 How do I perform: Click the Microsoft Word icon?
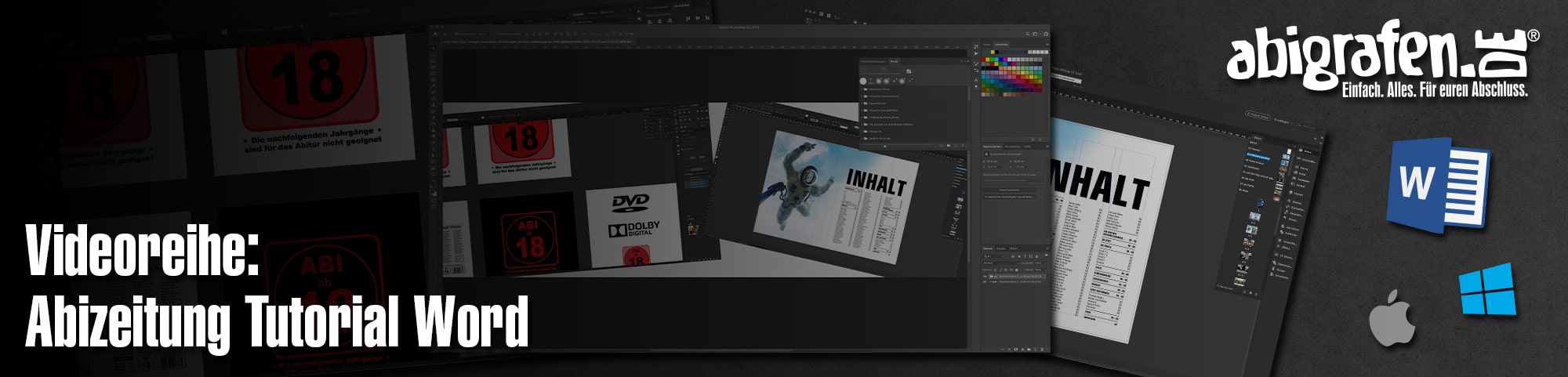click(x=1438, y=186)
